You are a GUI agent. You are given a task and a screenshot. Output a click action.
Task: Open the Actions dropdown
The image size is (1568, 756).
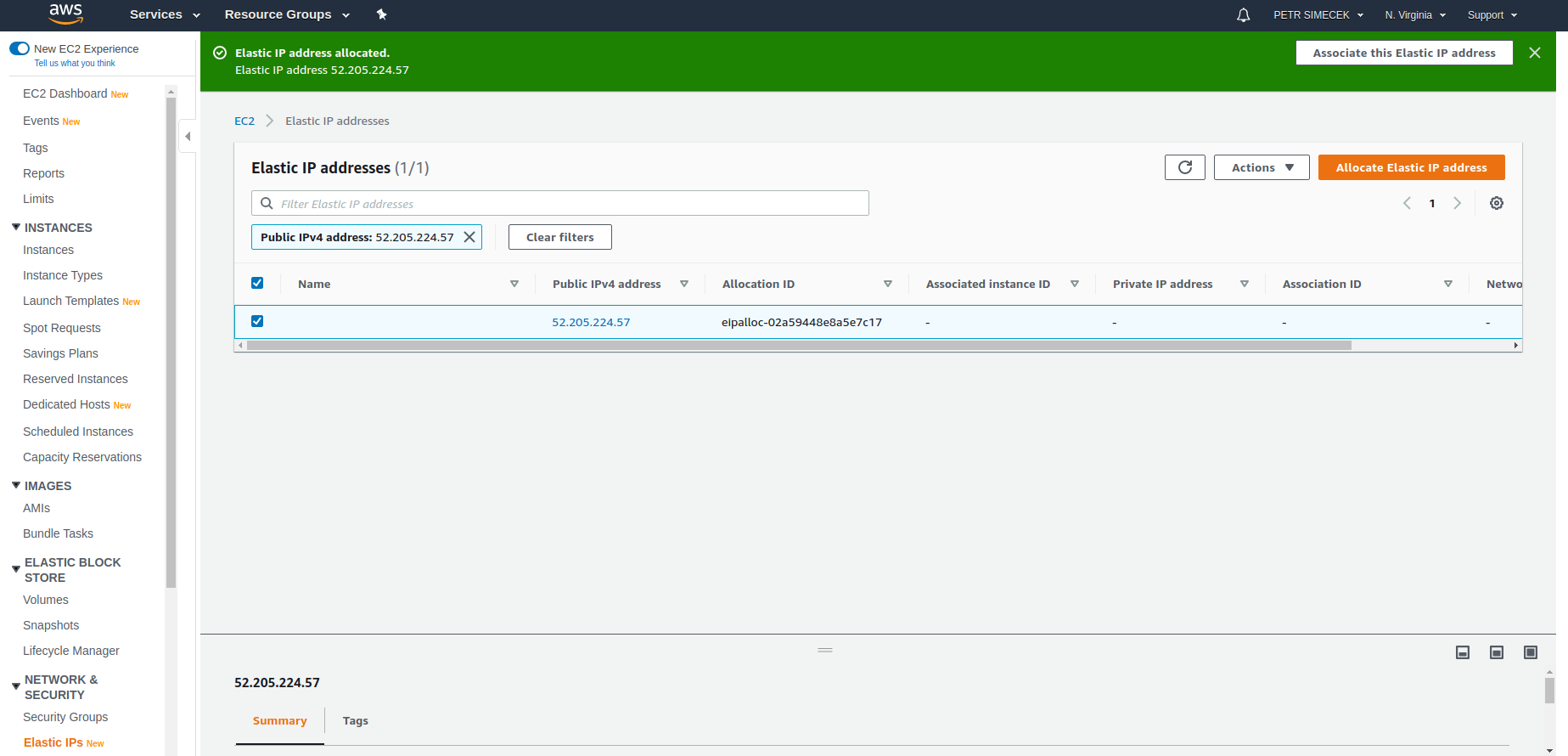[1262, 167]
